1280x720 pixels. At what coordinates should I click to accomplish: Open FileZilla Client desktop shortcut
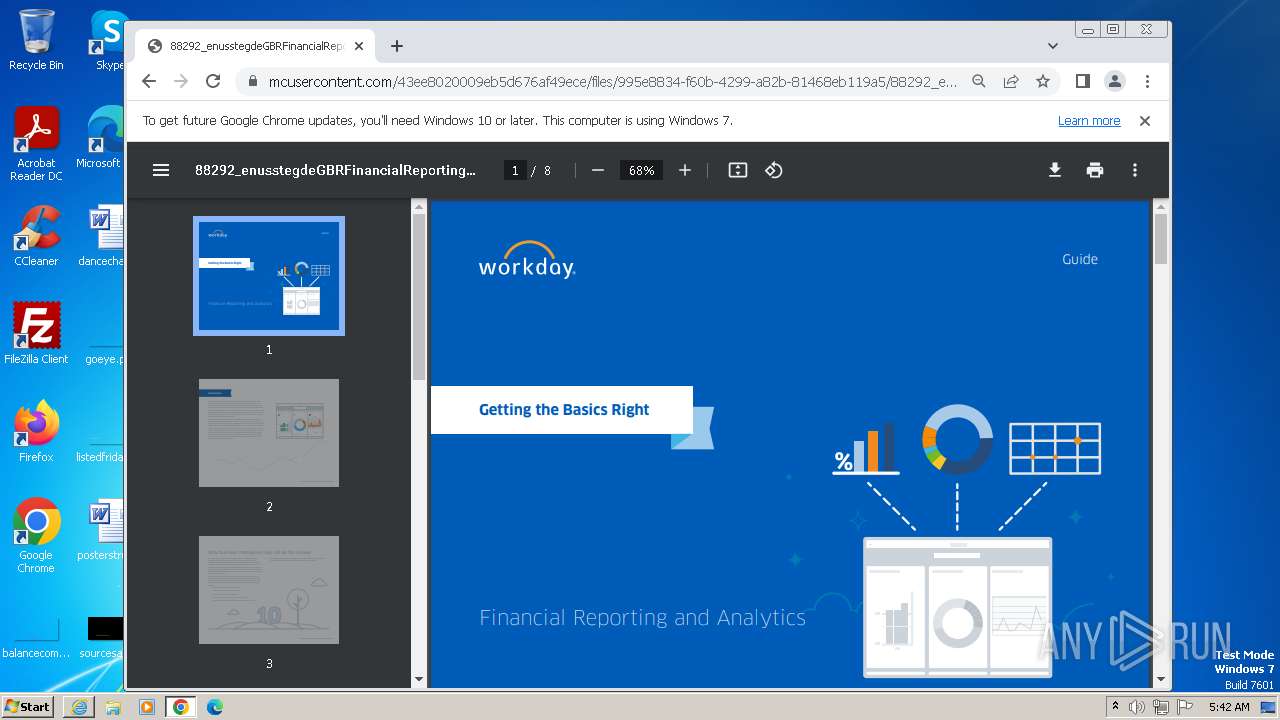[36, 334]
